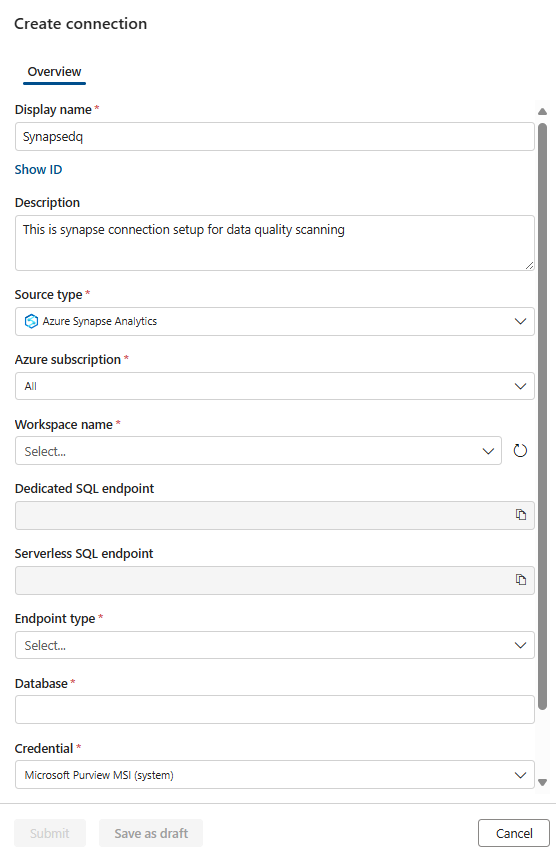Click the vertical scrollbar thumb
The width and height of the screenshot is (556, 859).
pyautogui.click(x=542, y=416)
